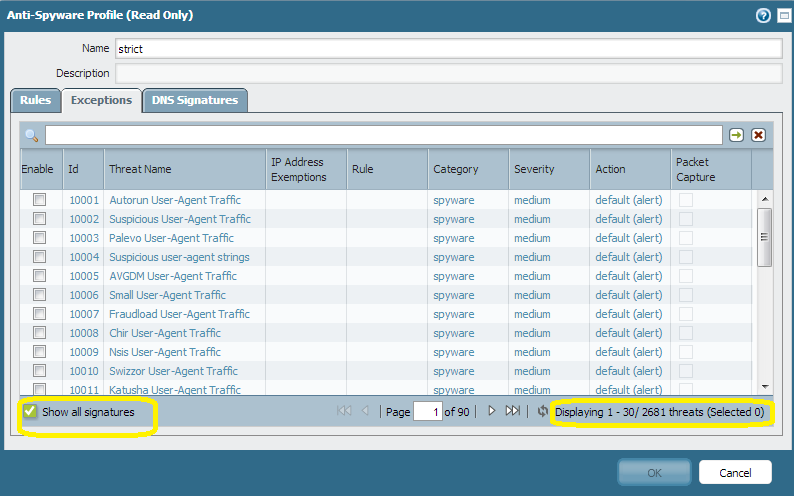Click the Category column header
Screen dimensions: 794x496
(468, 169)
